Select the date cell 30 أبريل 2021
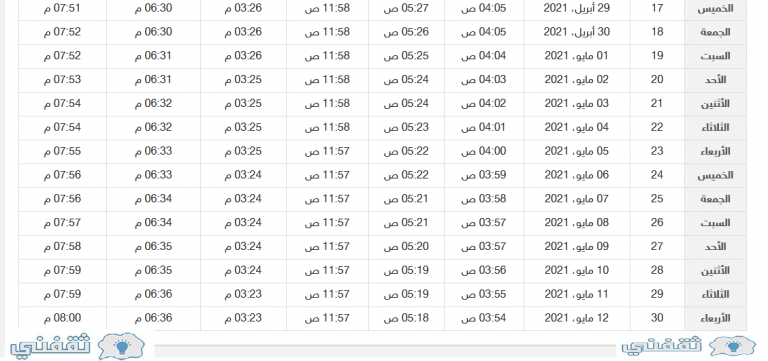Screen dimensions: 768x361 tap(576, 32)
